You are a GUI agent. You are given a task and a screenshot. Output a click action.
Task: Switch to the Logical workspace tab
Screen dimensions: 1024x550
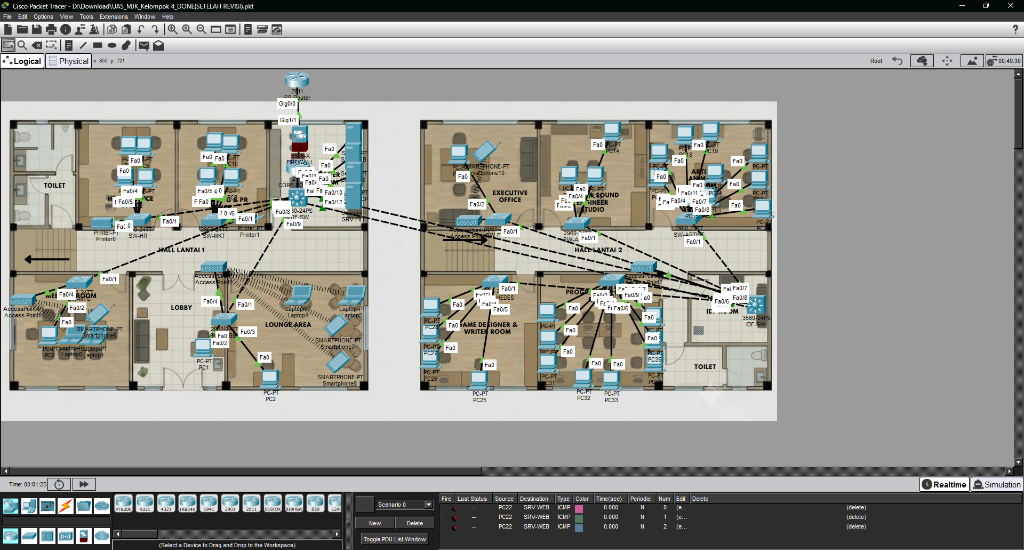pyautogui.click(x=23, y=61)
